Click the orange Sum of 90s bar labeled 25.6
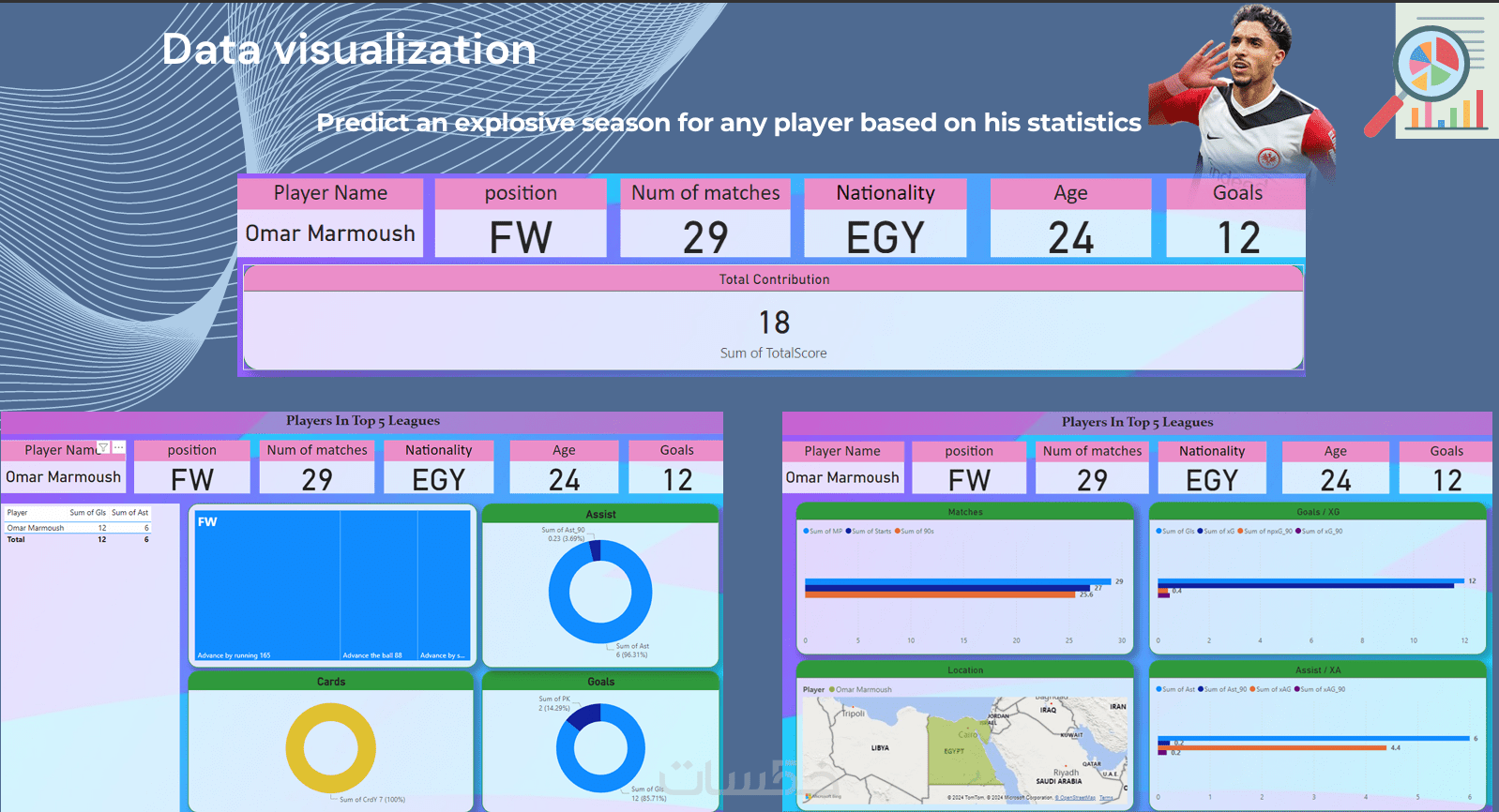The height and width of the screenshot is (812, 1499). (940, 594)
